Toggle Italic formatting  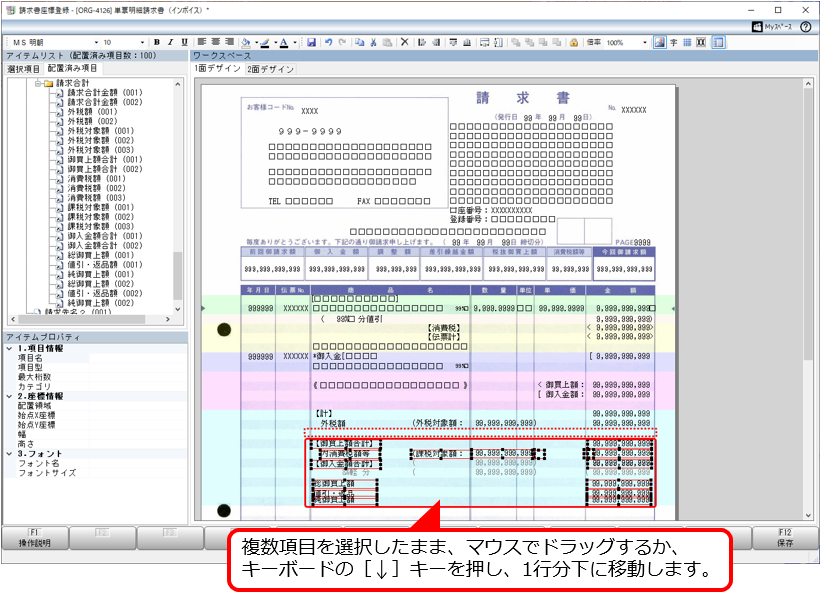pyautogui.click(x=170, y=42)
